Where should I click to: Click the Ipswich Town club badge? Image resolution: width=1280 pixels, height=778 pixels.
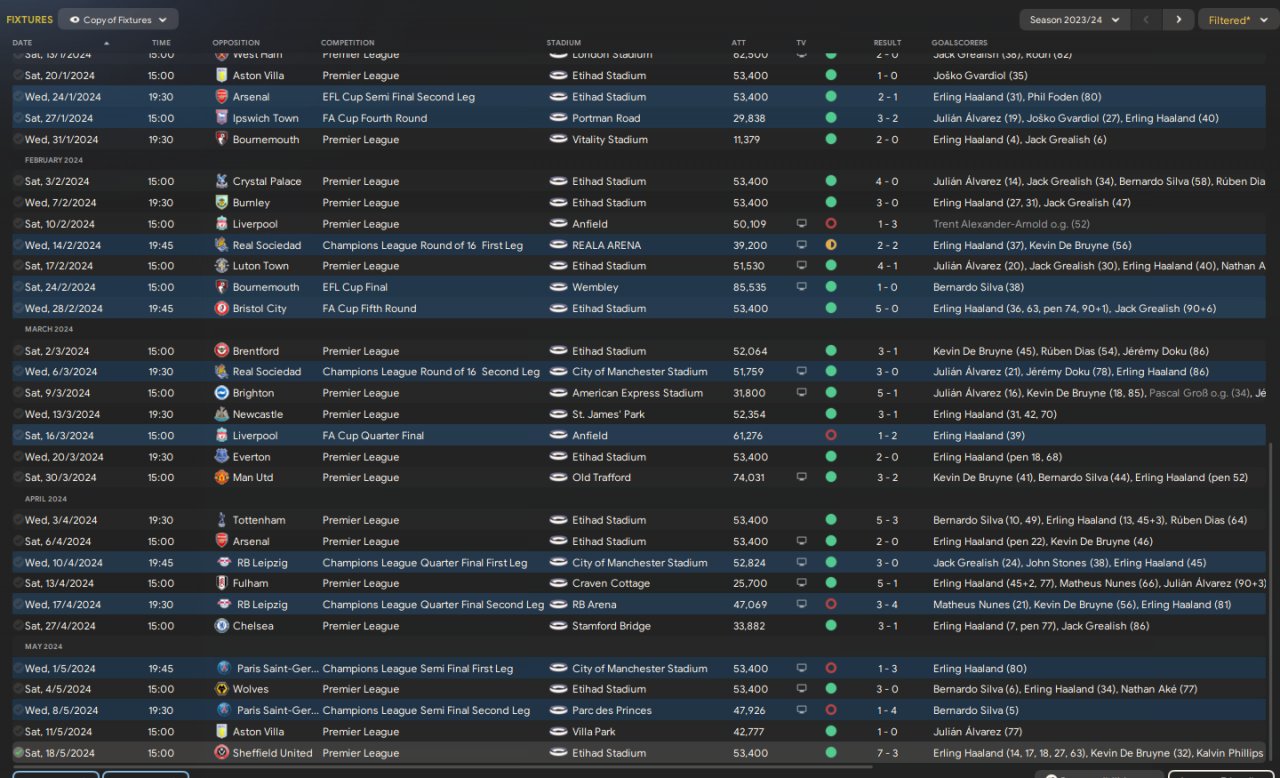coord(222,118)
